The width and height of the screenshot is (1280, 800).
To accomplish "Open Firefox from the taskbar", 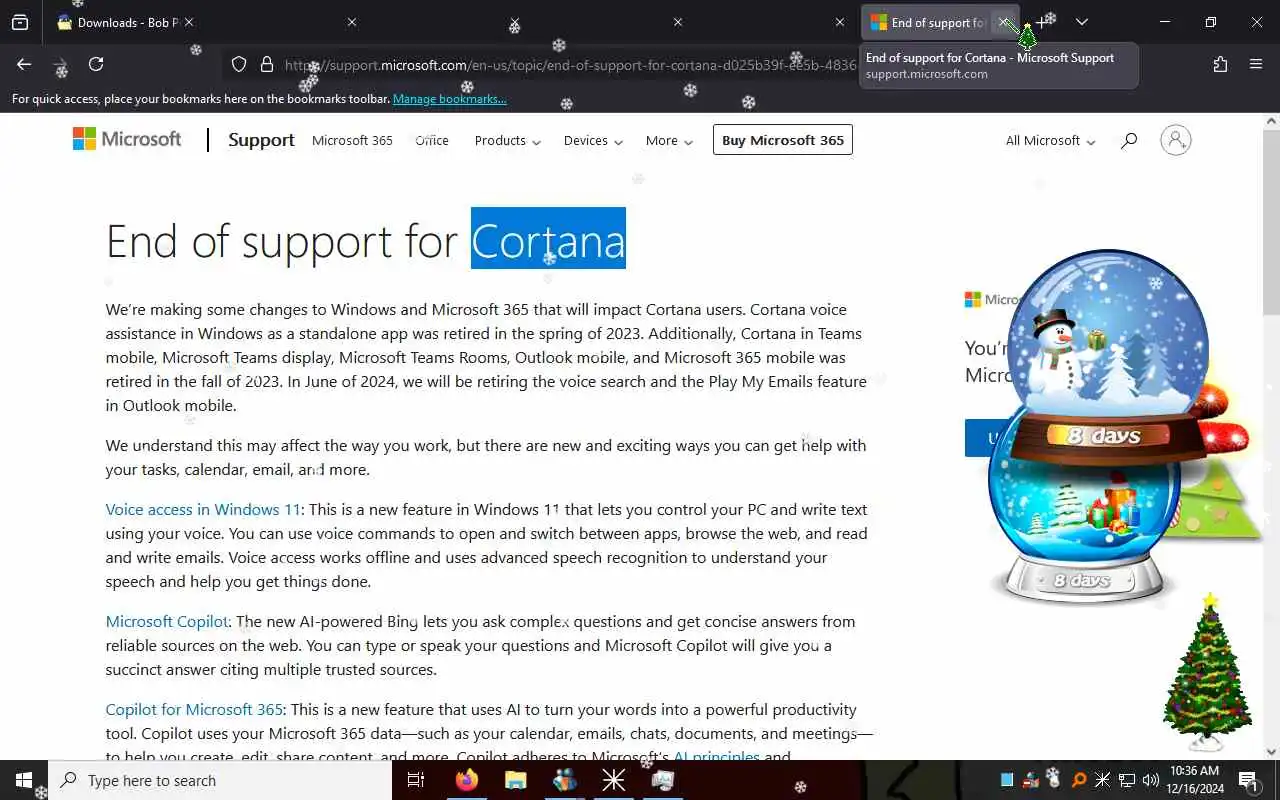I will (466, 780).
